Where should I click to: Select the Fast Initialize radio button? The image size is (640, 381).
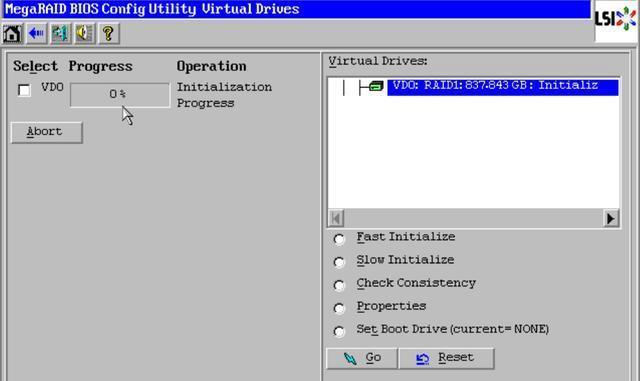click(339, 238)
